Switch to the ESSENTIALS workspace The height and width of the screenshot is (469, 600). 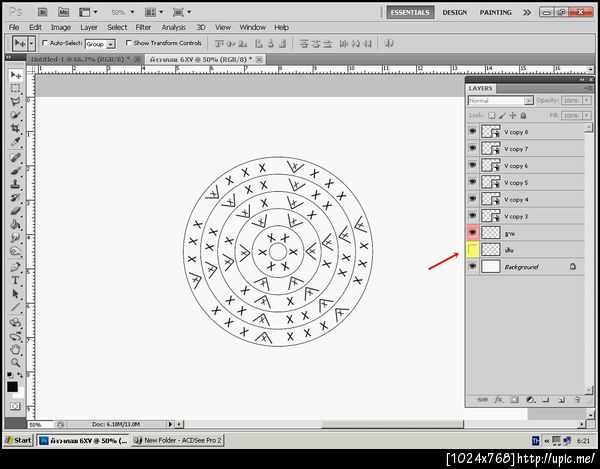(x=410, y=12)
